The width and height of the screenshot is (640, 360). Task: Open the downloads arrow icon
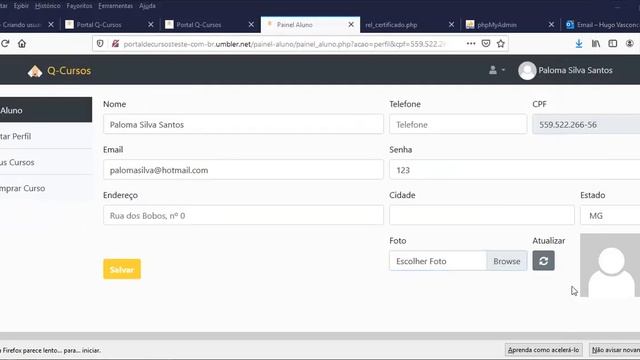pyautogui.click(x=579, y=44)
